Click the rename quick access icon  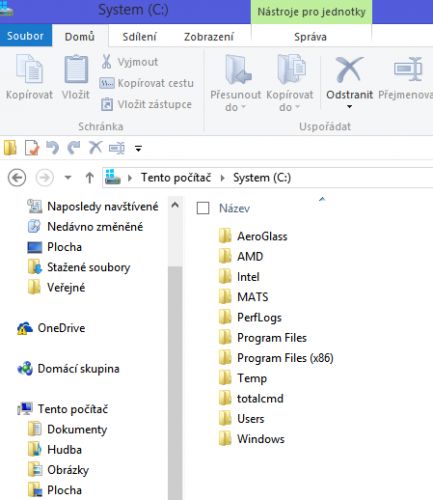[x=117, y=148]
